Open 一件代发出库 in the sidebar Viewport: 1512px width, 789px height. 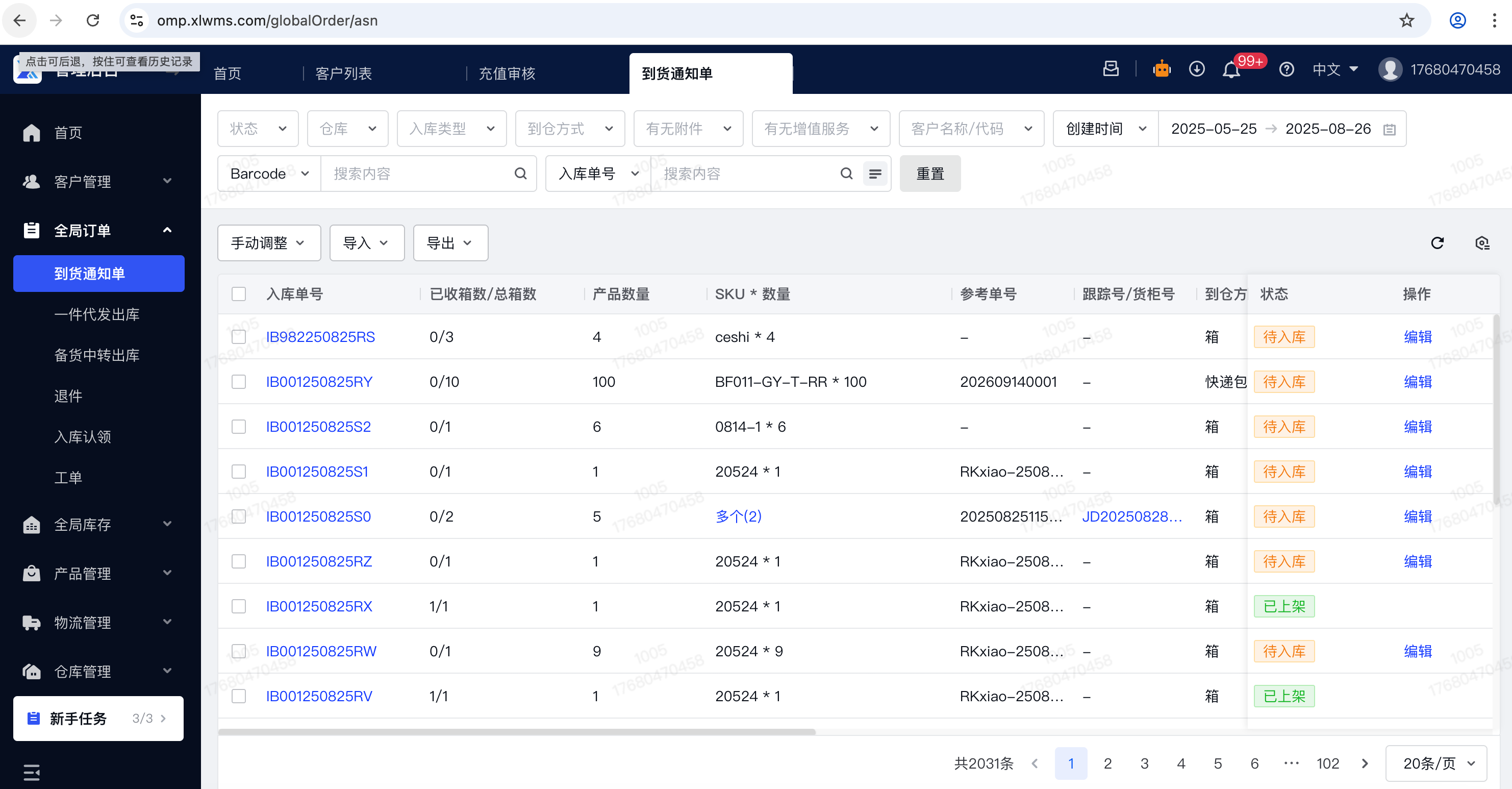(x=97, y=314)
